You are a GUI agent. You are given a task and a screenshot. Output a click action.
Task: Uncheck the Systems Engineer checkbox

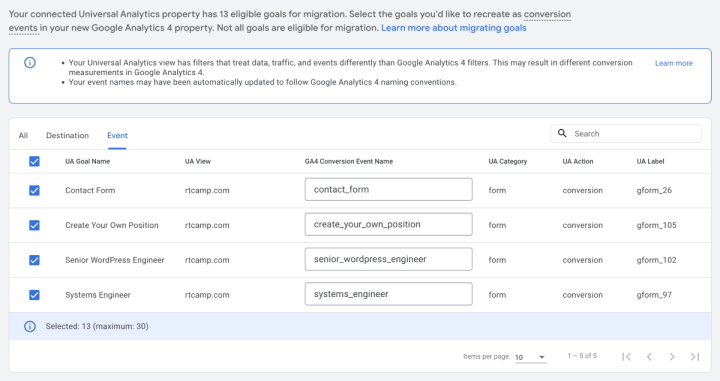[x=34, y=295]
